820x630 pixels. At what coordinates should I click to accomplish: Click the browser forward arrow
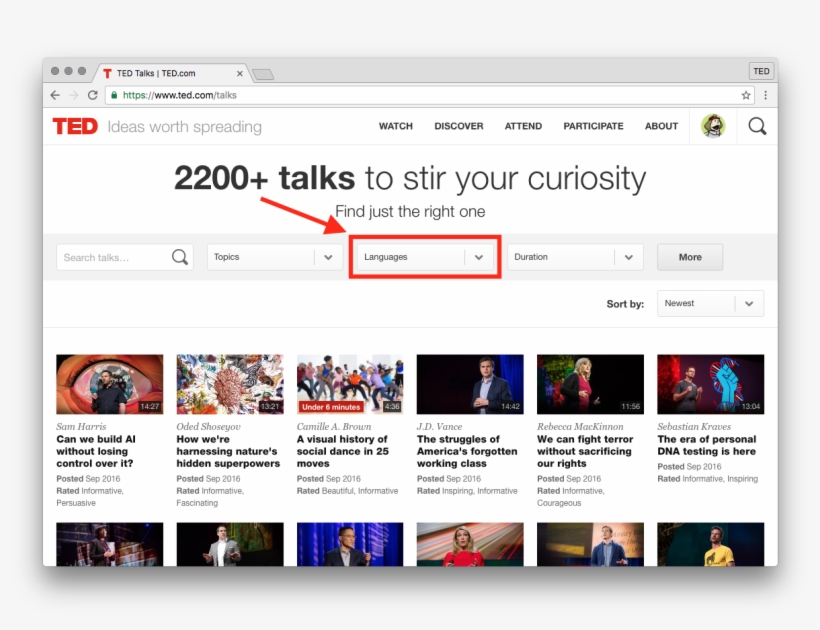(74, 95)
